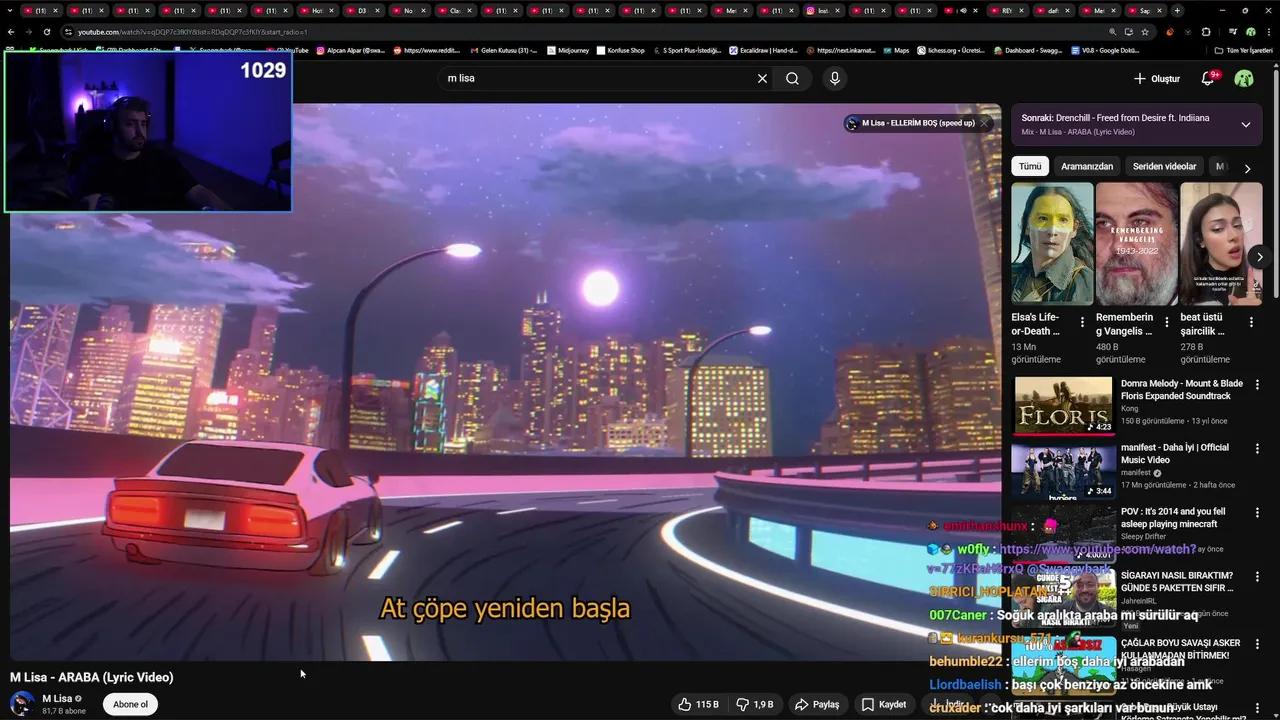This screenshot has height=720, width=1280.
Task: Expand the Sonraki mix playlist chevron
Action: click(x=1245, y=125)
